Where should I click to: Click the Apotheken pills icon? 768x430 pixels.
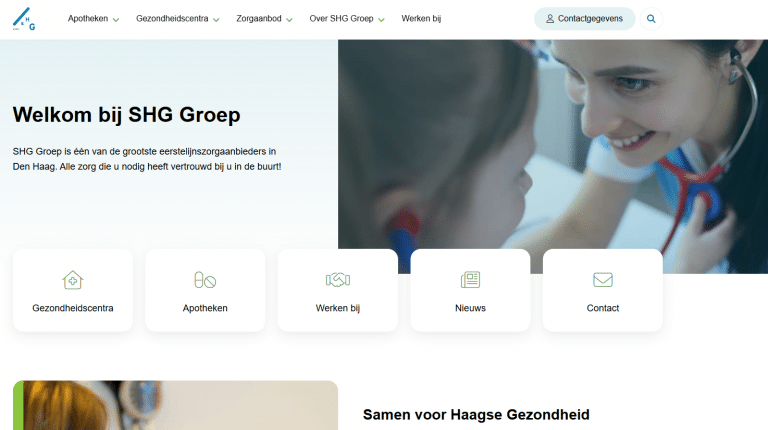tap(205, 280)
